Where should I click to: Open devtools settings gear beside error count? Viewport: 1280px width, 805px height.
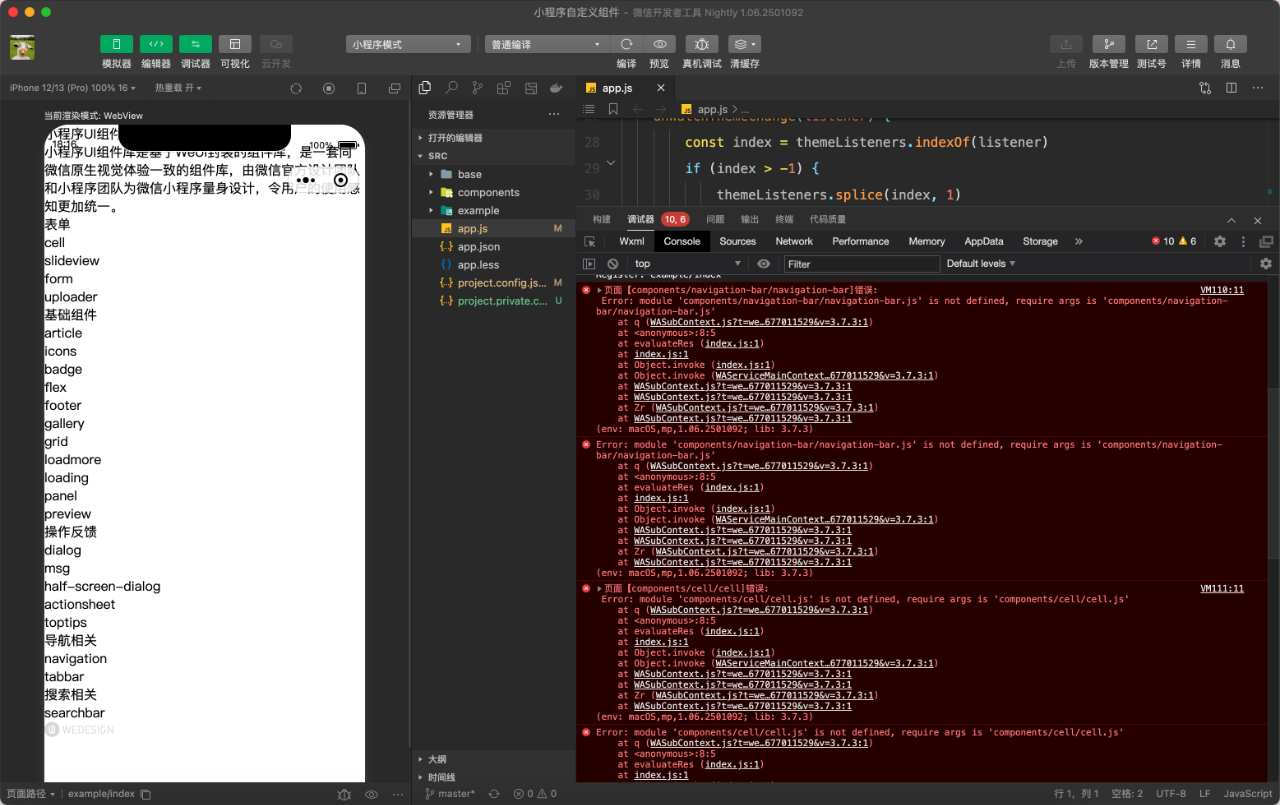[x=1220, y=241]
